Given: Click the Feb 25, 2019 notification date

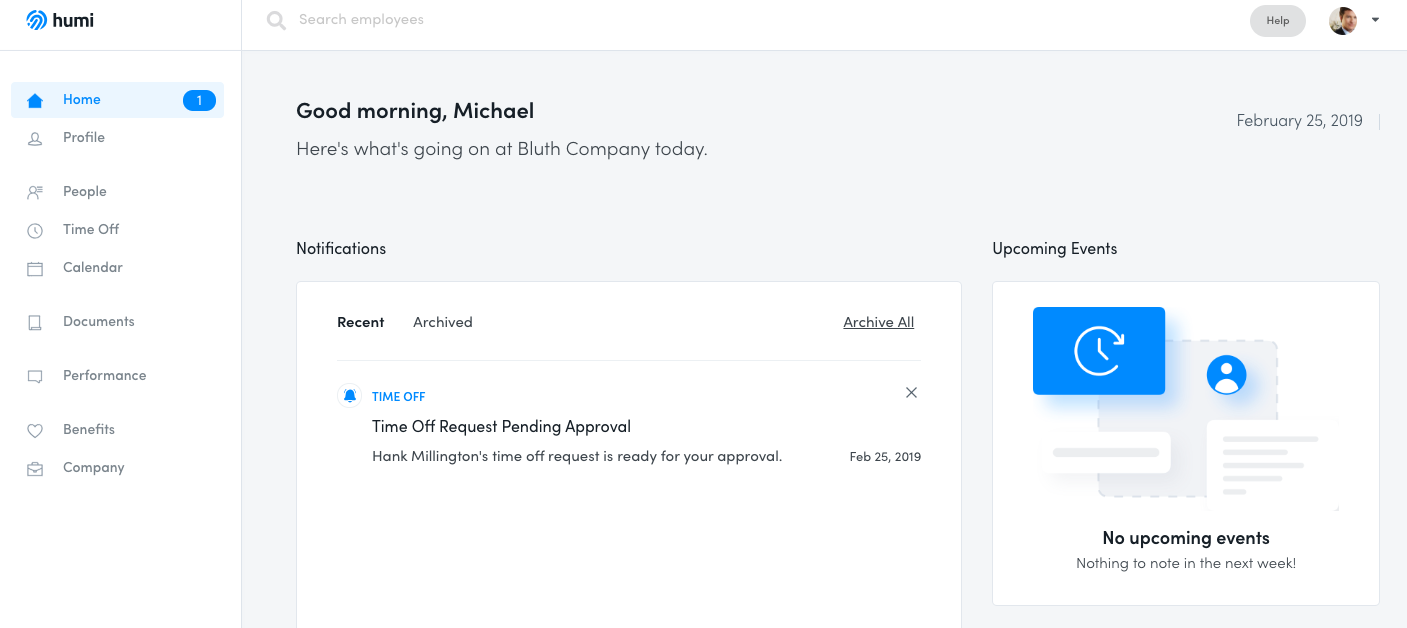Looking at the screenshot, I should pyautogui.click(x=885, y=457).
